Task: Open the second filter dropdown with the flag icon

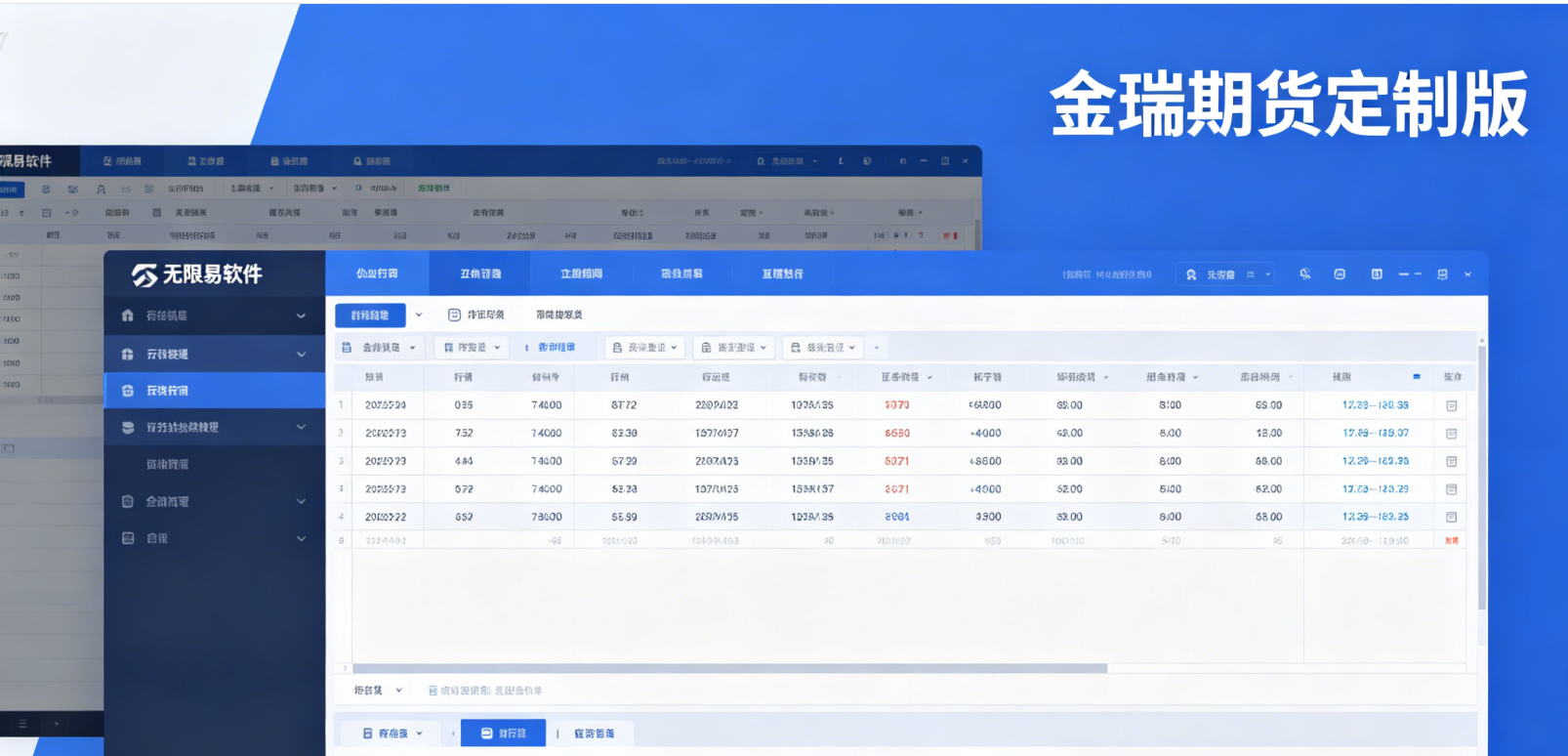Action: (x=472, y=348)
